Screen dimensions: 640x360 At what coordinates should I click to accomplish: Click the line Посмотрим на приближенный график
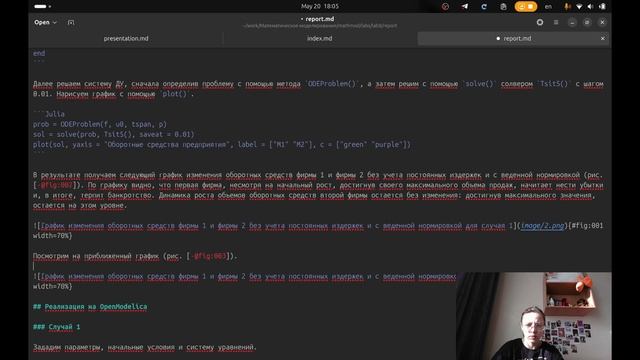[135, 256]
